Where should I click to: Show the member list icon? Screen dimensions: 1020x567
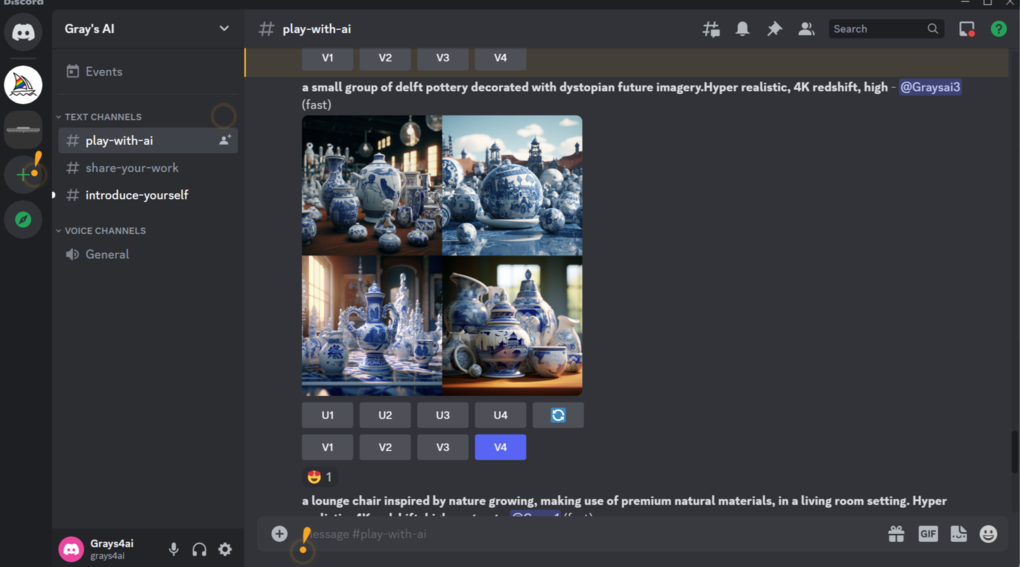click(x=806, y=29)
